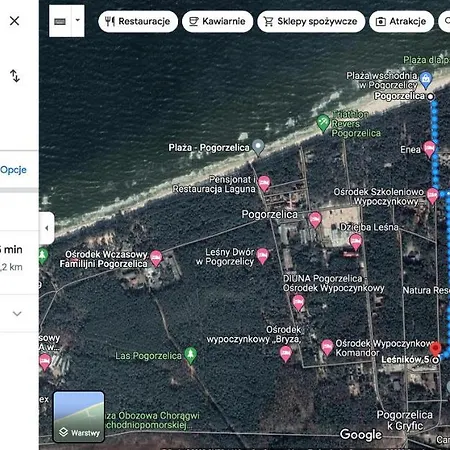
Task: Swap start and destination arrows
Action: [x=15, y=76]
